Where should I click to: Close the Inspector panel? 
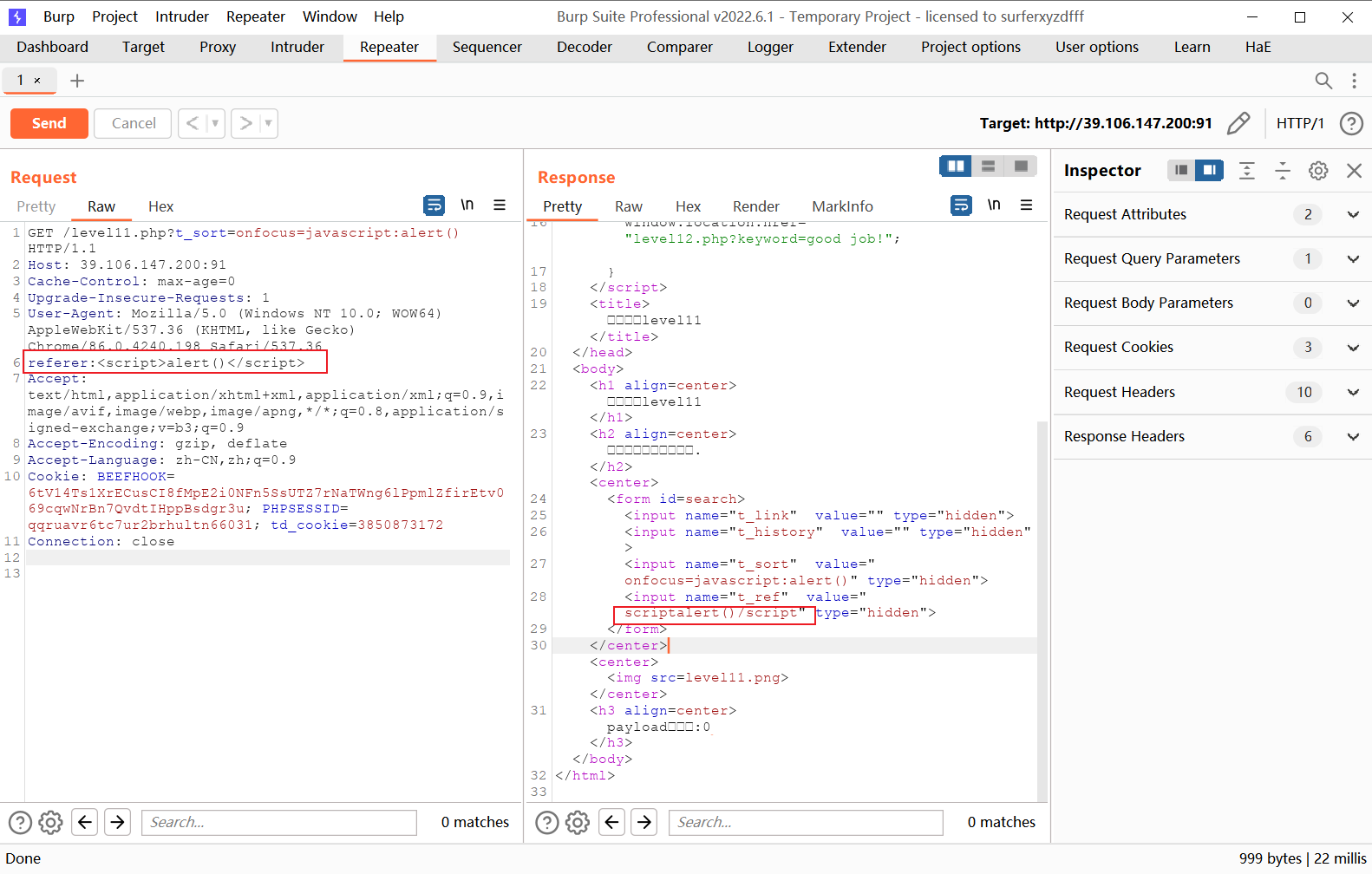[x=1354, y=171]
